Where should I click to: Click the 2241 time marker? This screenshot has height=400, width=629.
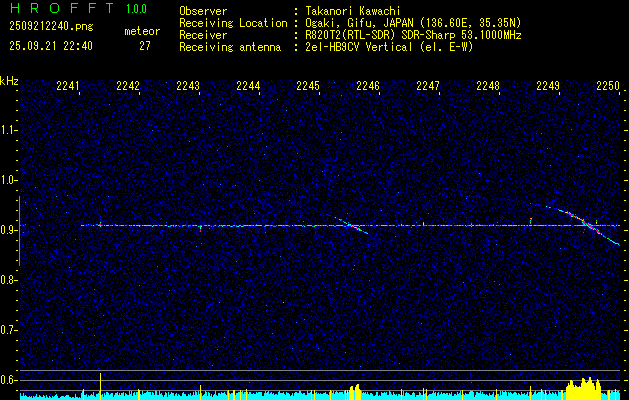click(x=69, y=87)
